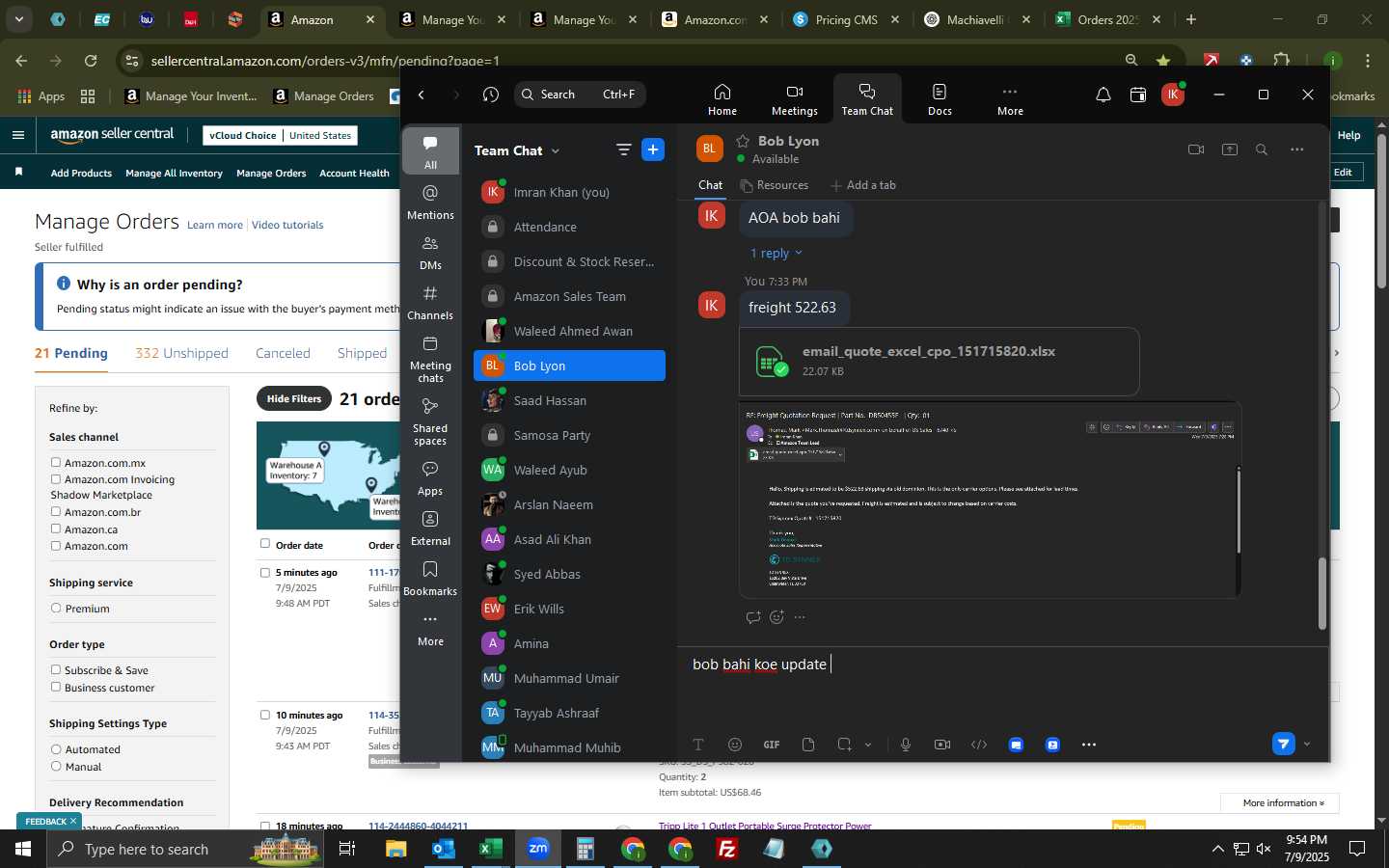Select Automated shipping settings type
1389x868 pixels.
point(56,749)
